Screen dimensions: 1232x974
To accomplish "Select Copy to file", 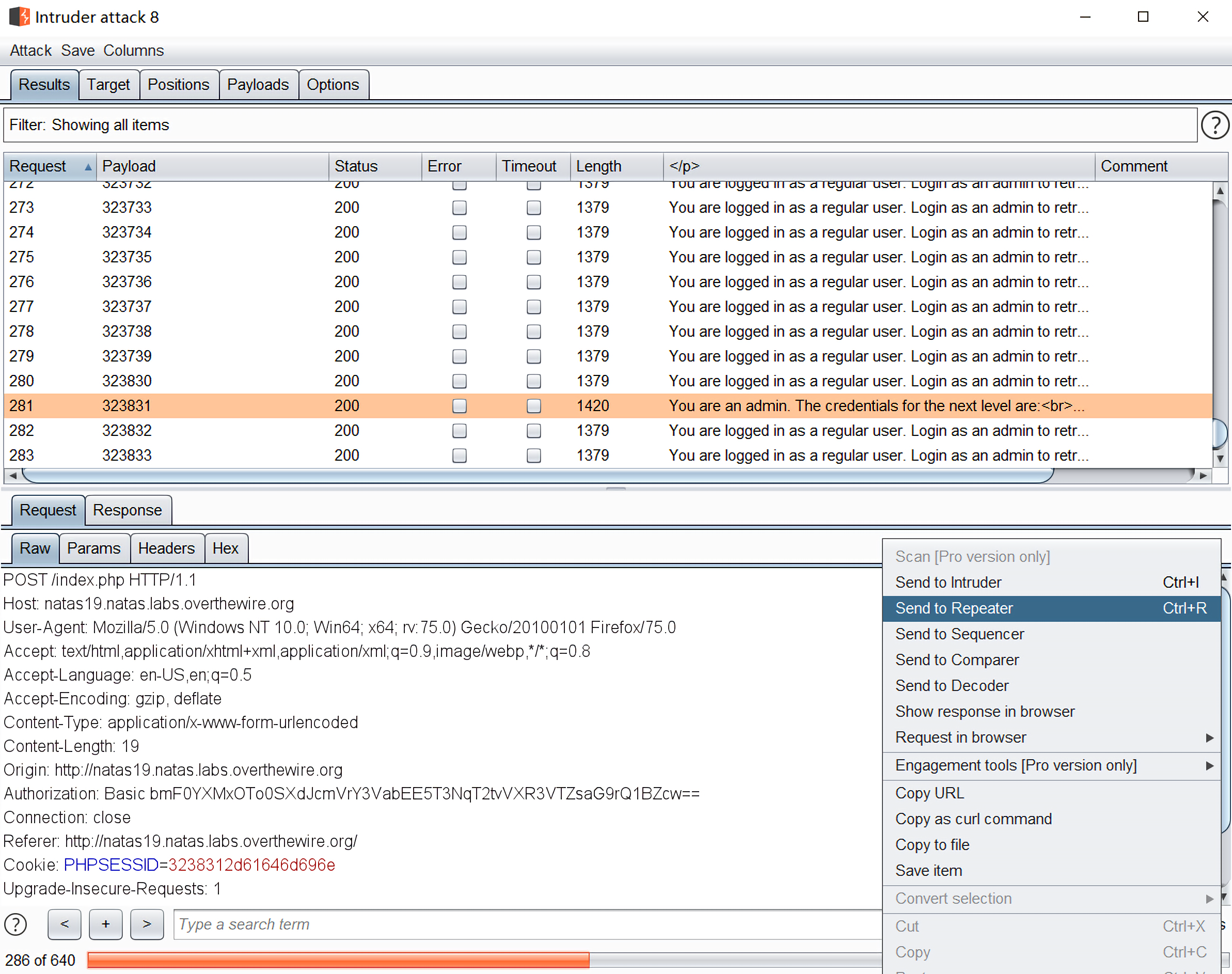I will pyautogui.click(x=1051, y=844).
